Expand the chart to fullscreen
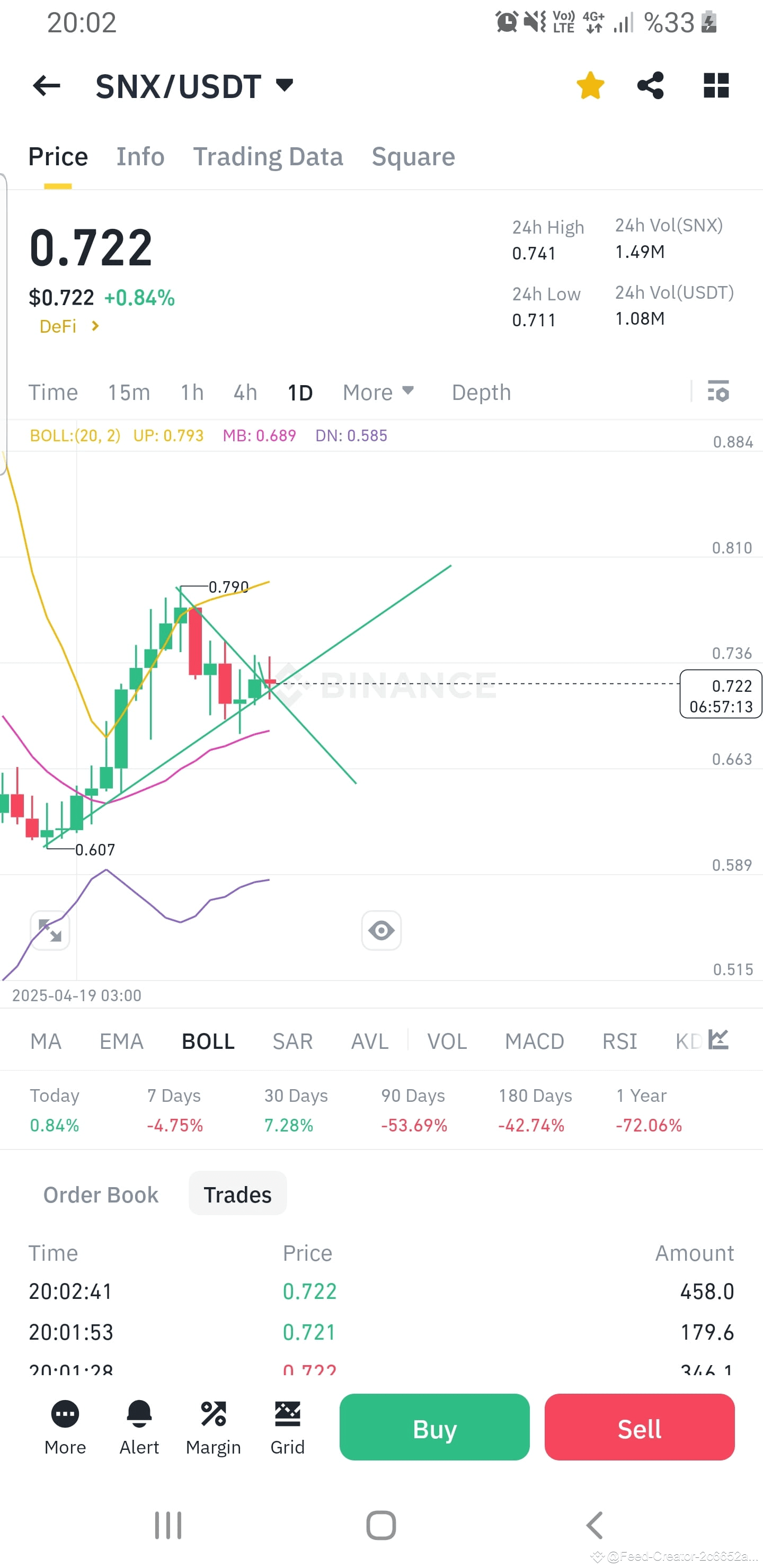Screen dimensions: 763x1568 (50, 930)
